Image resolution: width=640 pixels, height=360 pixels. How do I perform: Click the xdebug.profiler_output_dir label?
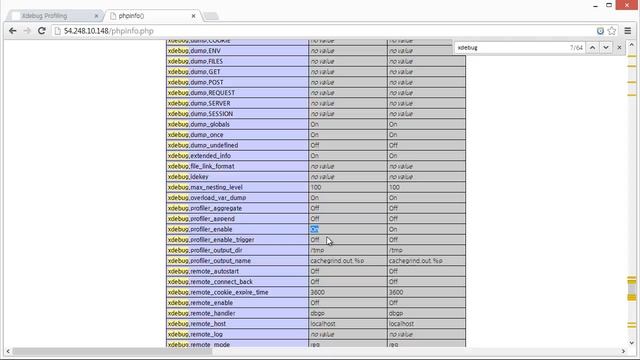(x=205, y=250)
